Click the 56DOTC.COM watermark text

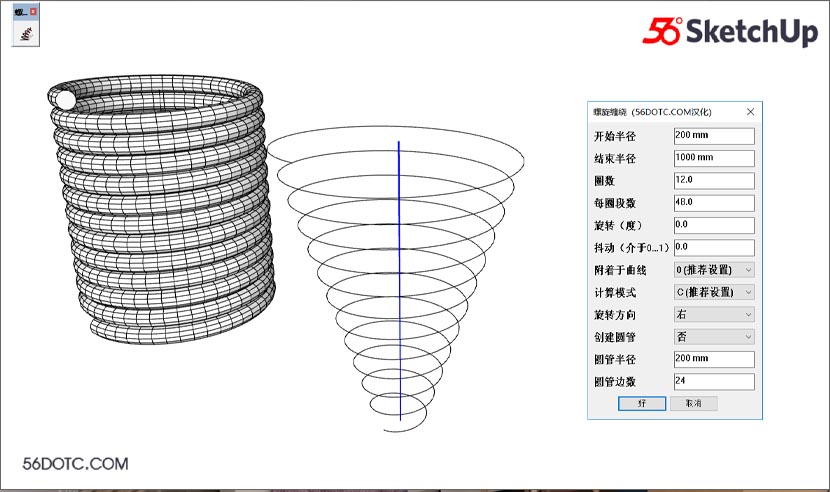coord(75,464)
